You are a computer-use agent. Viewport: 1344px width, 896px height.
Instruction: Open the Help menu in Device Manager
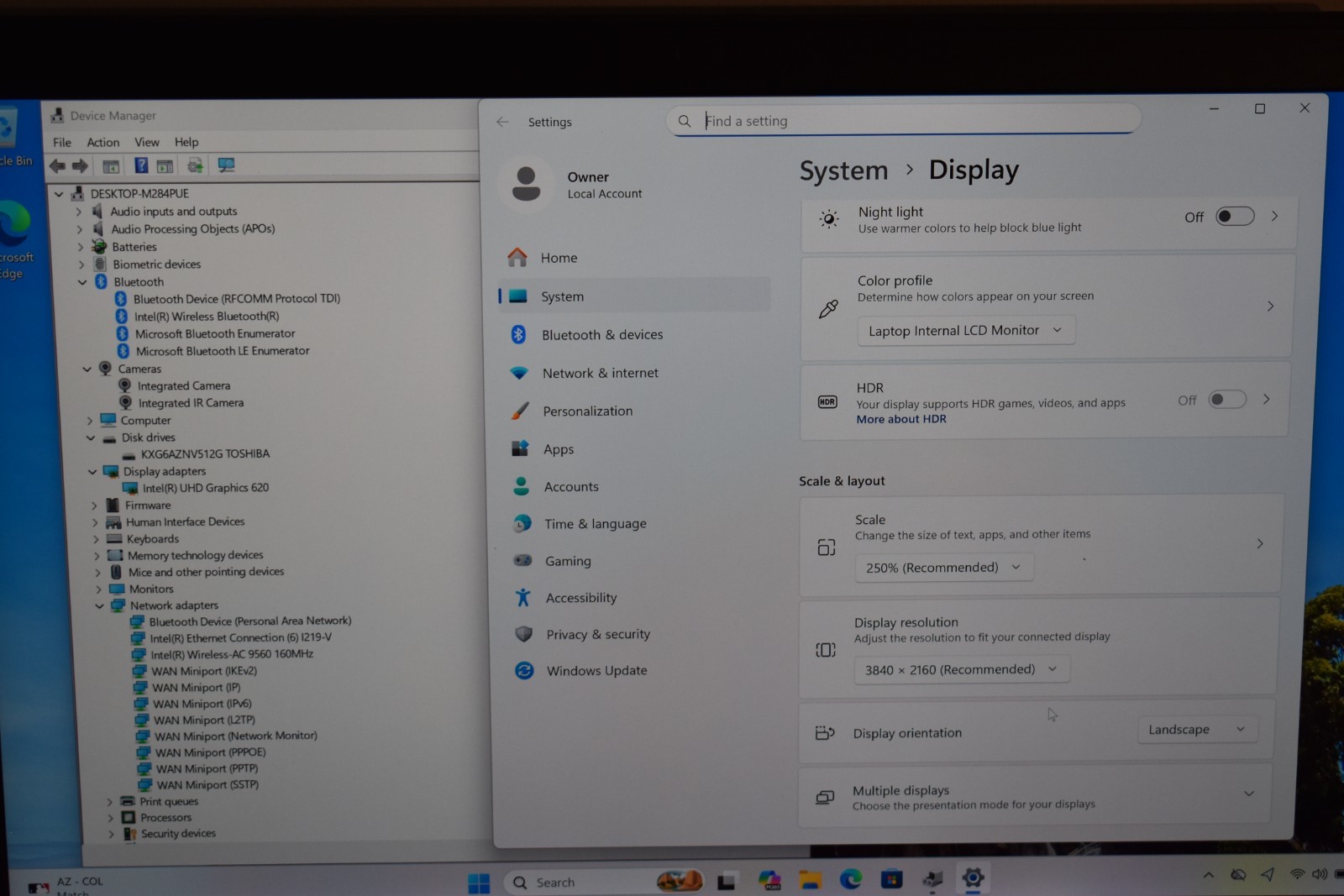pyautogui.click(x=186, y=142)
